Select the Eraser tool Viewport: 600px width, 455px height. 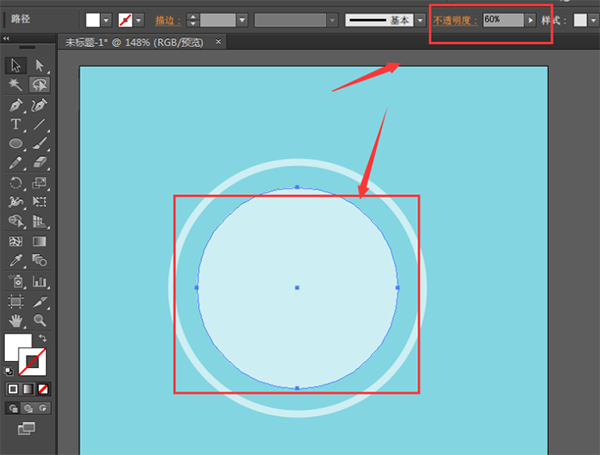click(x=39, y=163)
